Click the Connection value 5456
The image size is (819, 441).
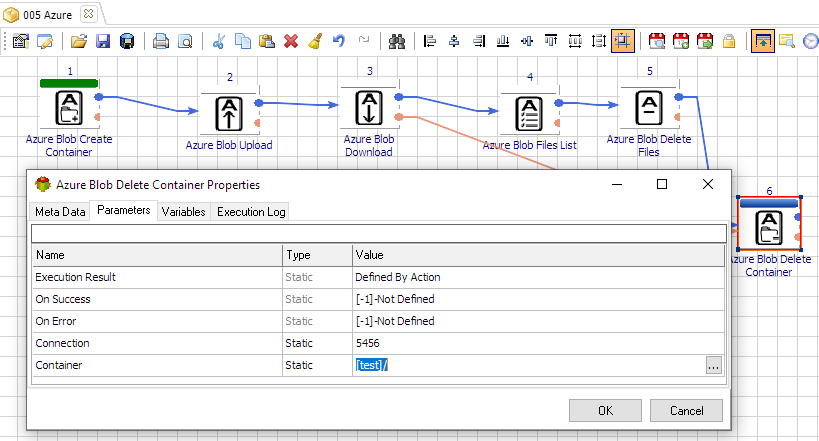(368, 343)
